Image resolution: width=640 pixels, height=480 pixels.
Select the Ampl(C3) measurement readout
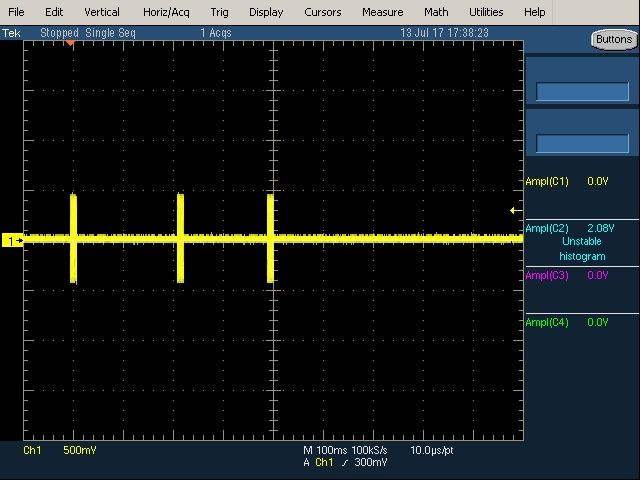coord(567,275)
